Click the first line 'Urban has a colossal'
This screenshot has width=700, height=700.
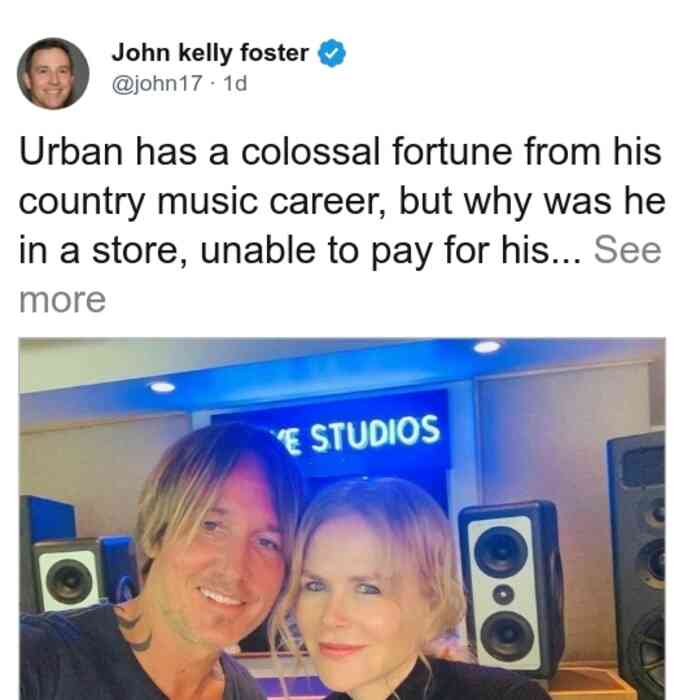point(200,152)
